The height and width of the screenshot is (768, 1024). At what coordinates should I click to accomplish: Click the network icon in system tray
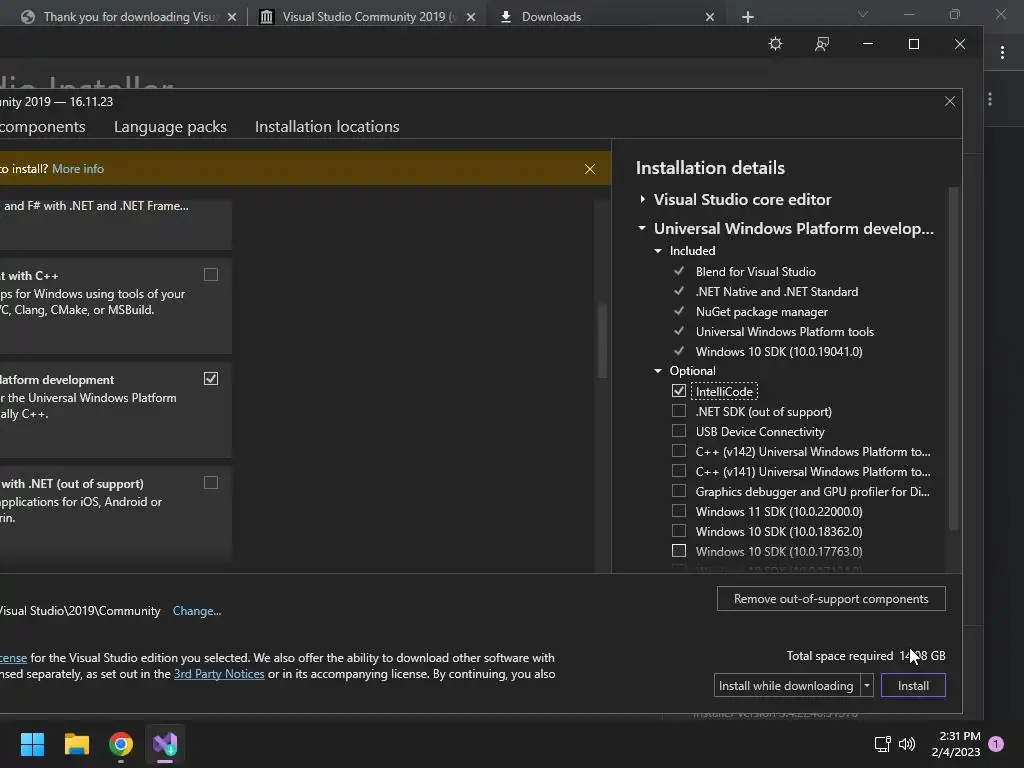(x=882, y=744)
